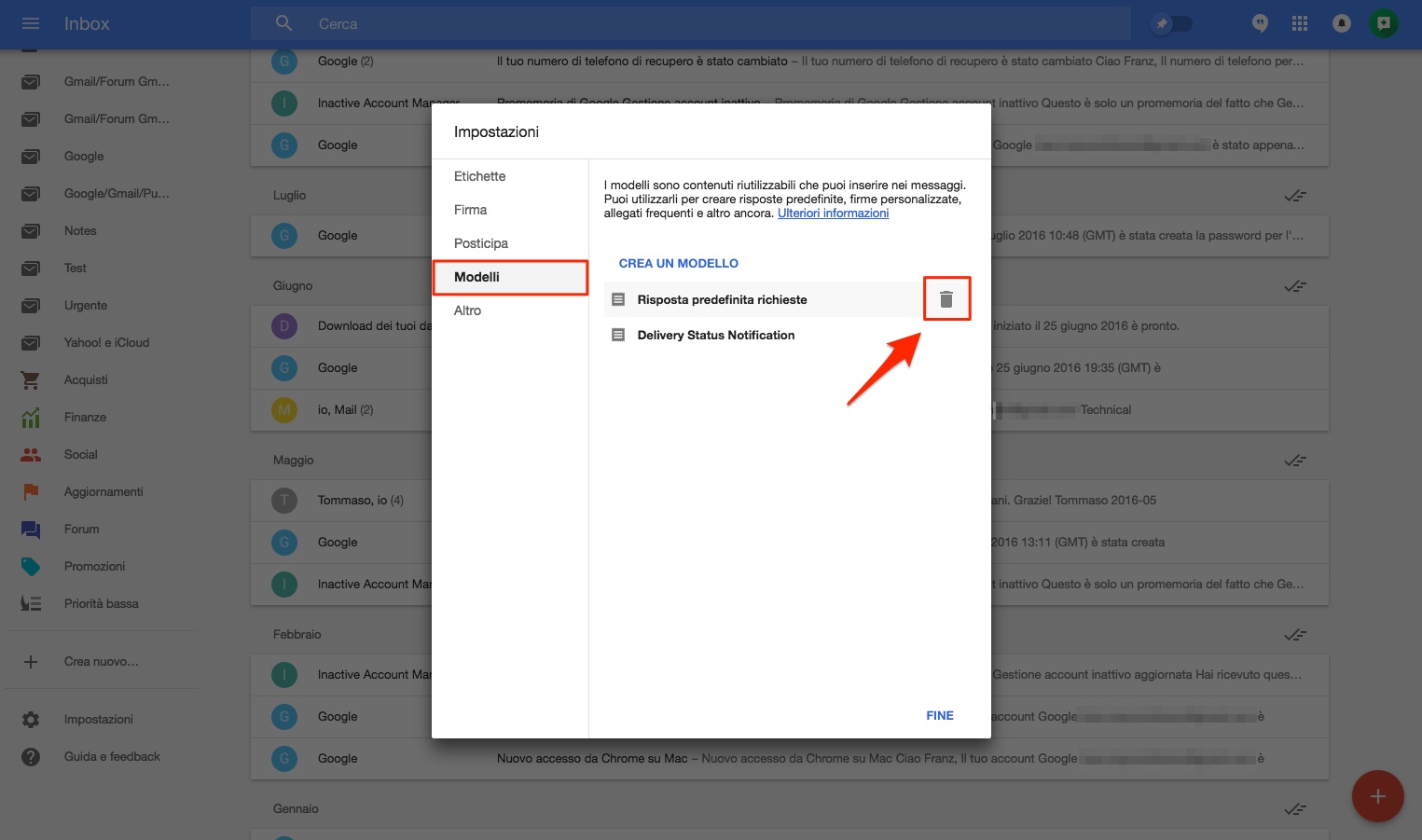
Task: Open the account avatar menu
Action: tap(1384, 23)
